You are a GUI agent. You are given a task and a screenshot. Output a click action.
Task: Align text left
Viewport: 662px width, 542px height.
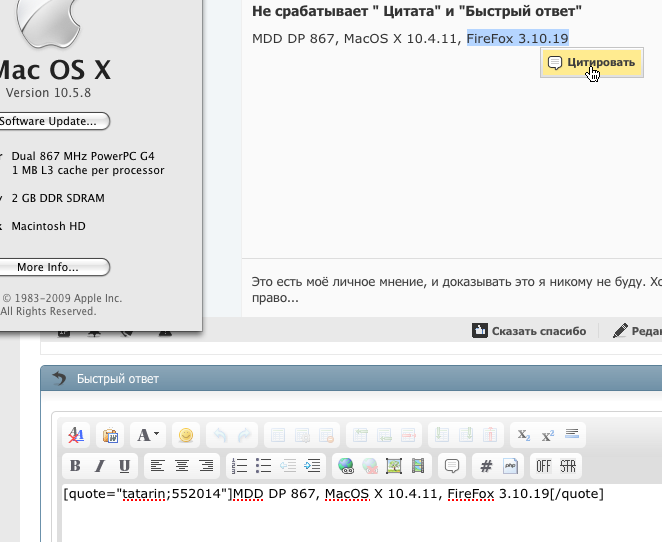(157, 466)
